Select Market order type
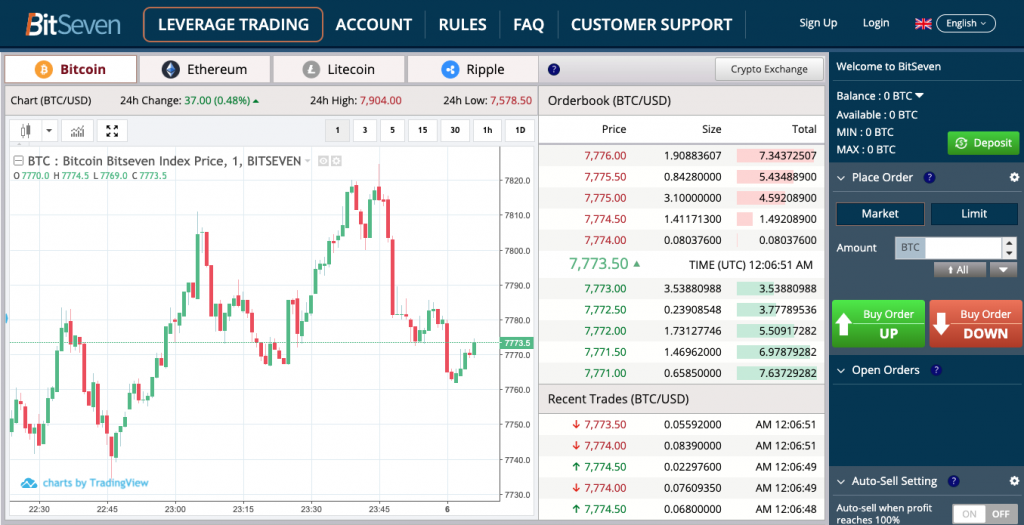This screenshot has height=525, width=1024. point(880,214)
